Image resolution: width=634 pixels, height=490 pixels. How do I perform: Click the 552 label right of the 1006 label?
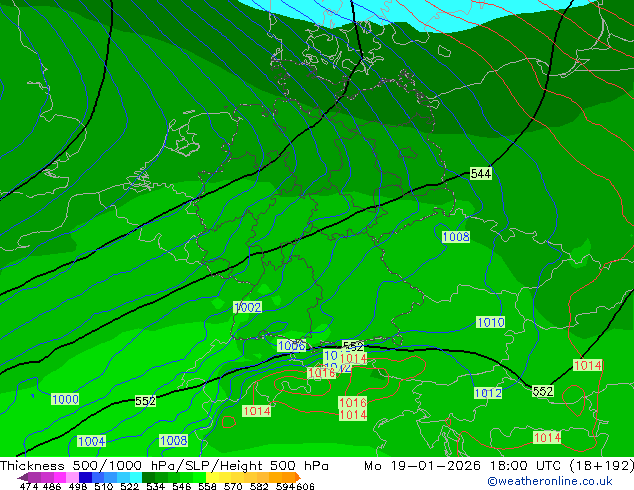point(353,346)
